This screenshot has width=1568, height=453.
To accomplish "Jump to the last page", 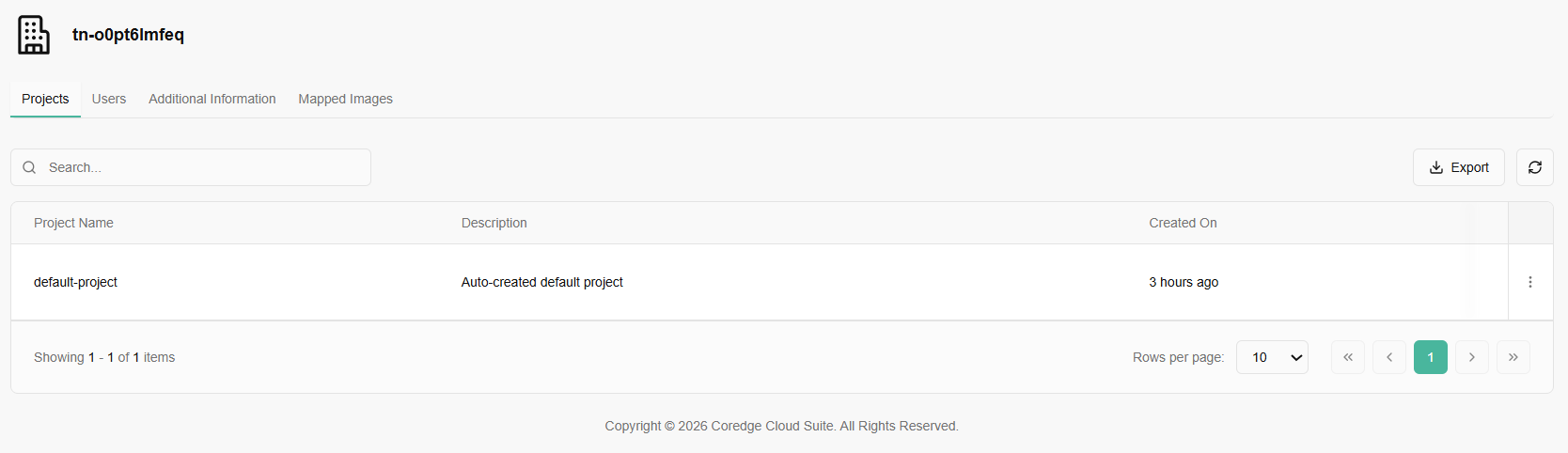I will click(1513, 357).
